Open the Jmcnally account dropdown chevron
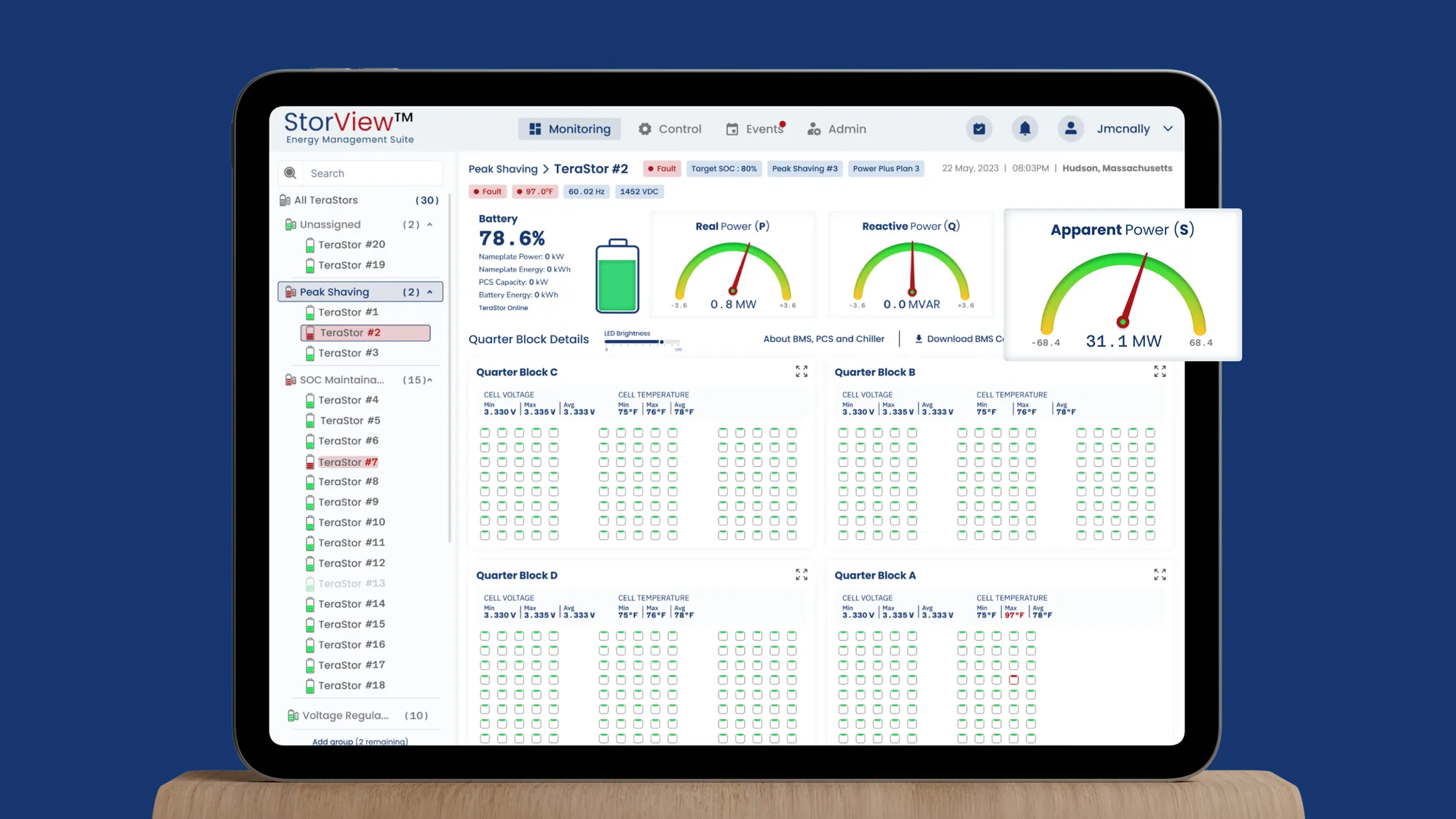This screenshot has height=819, width=1456. [1168, 129]
